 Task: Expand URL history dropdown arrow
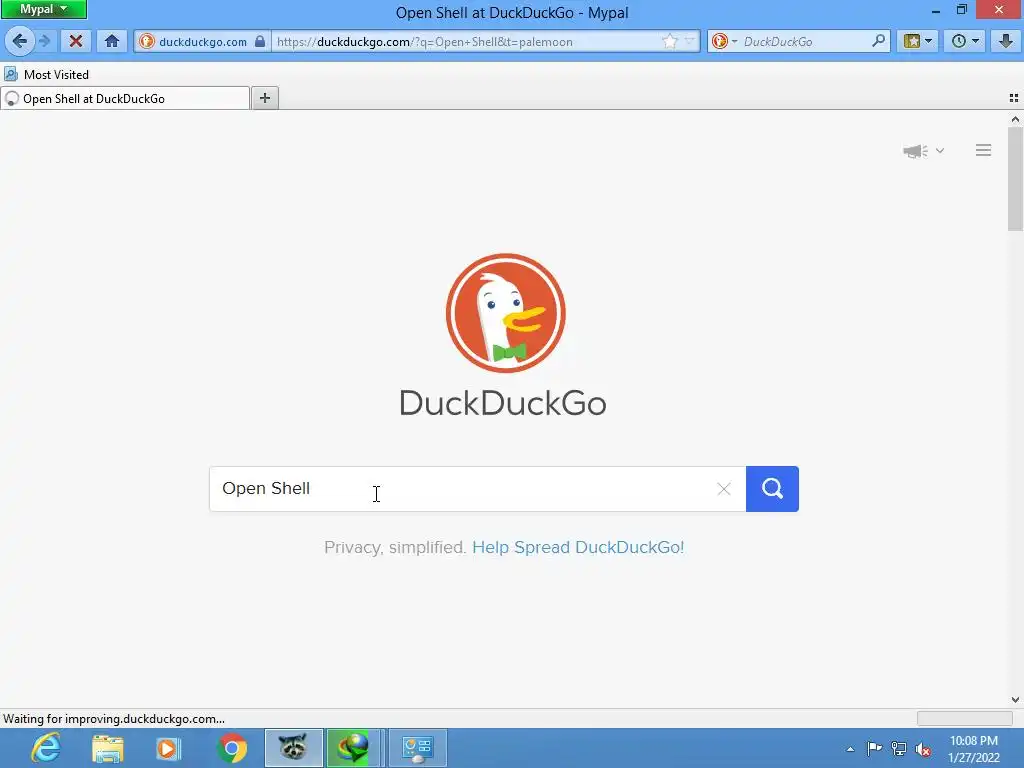[x=690, y=41]
